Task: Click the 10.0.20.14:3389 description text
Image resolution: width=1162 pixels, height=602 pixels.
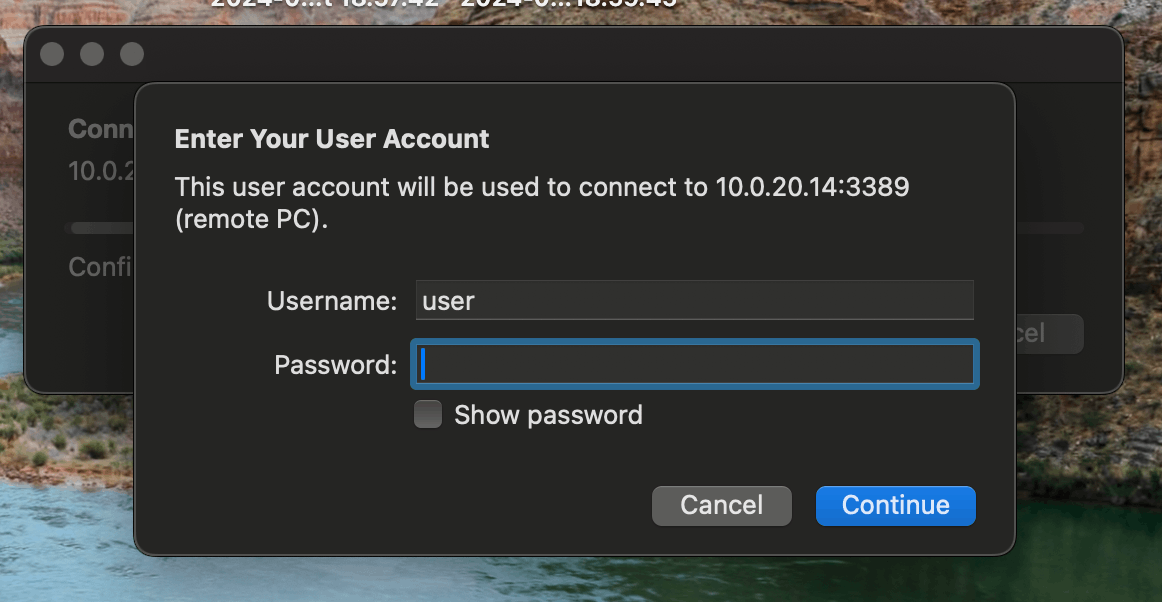Action: (812, 187)
